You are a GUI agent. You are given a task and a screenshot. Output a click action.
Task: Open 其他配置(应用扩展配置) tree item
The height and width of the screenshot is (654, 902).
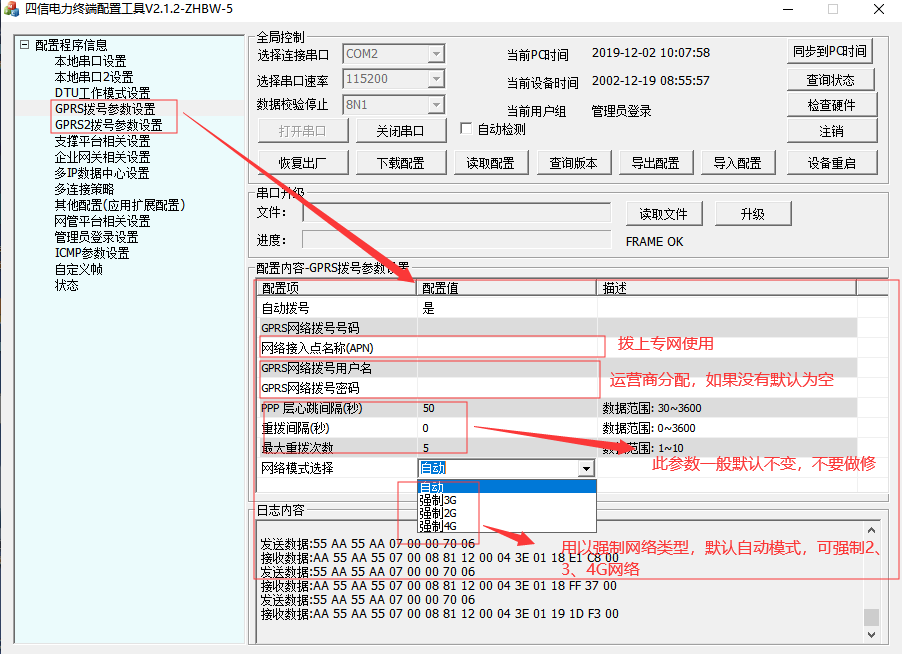[120, 205]
